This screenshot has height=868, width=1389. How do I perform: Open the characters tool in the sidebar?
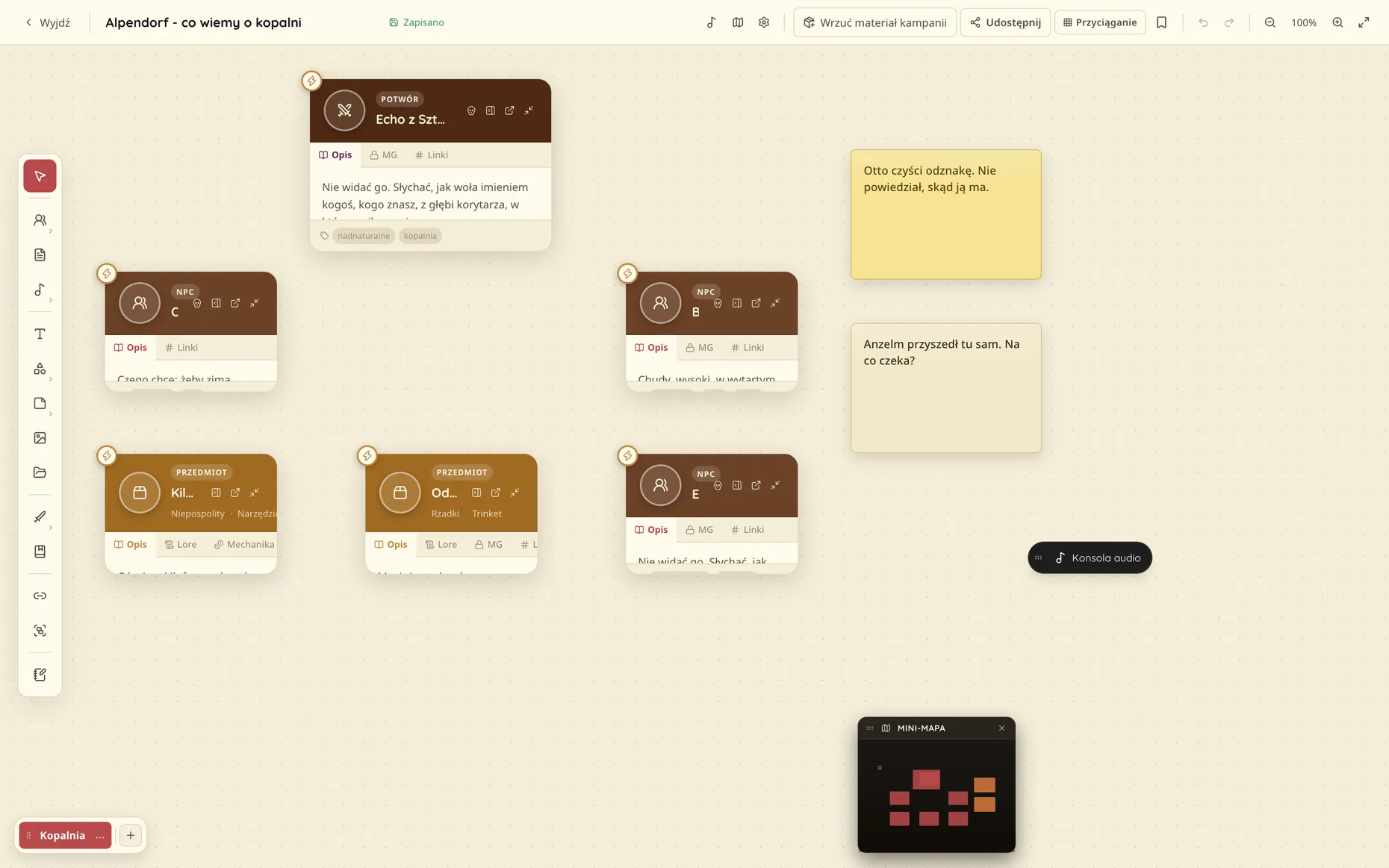point(40,220)
